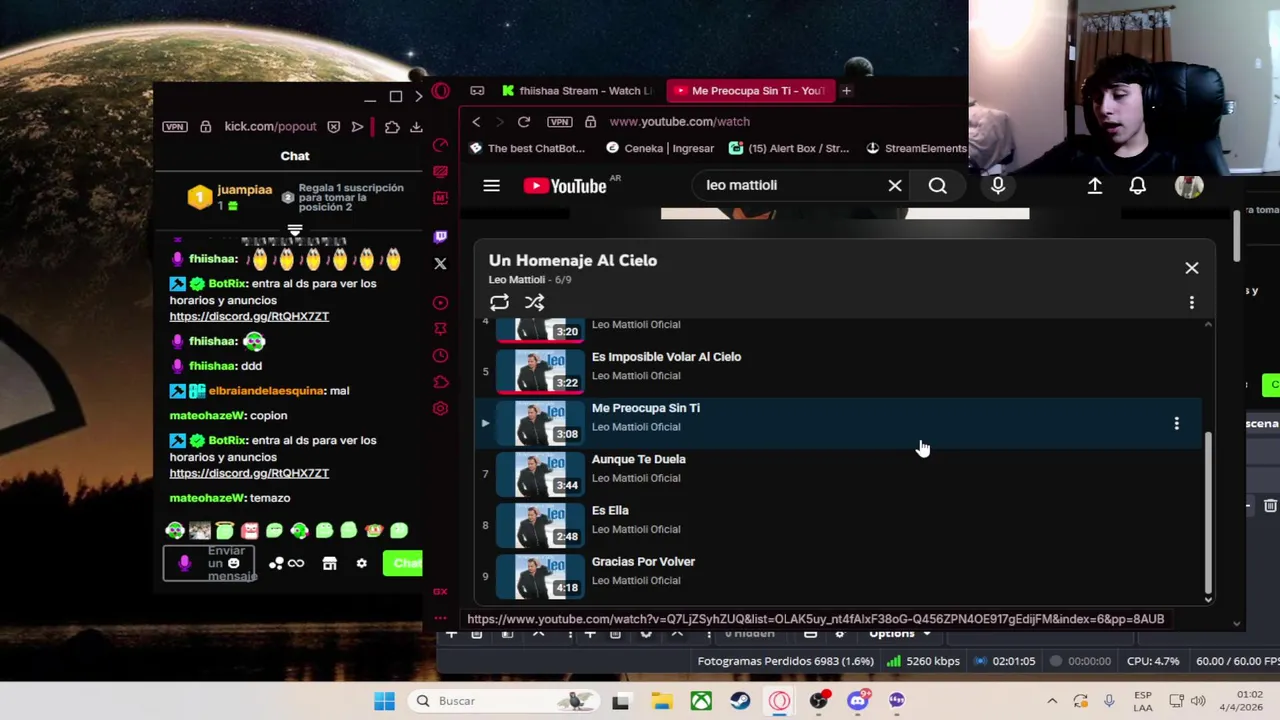
Task: Open the downloads icon in the kick window
Action: 416,127
